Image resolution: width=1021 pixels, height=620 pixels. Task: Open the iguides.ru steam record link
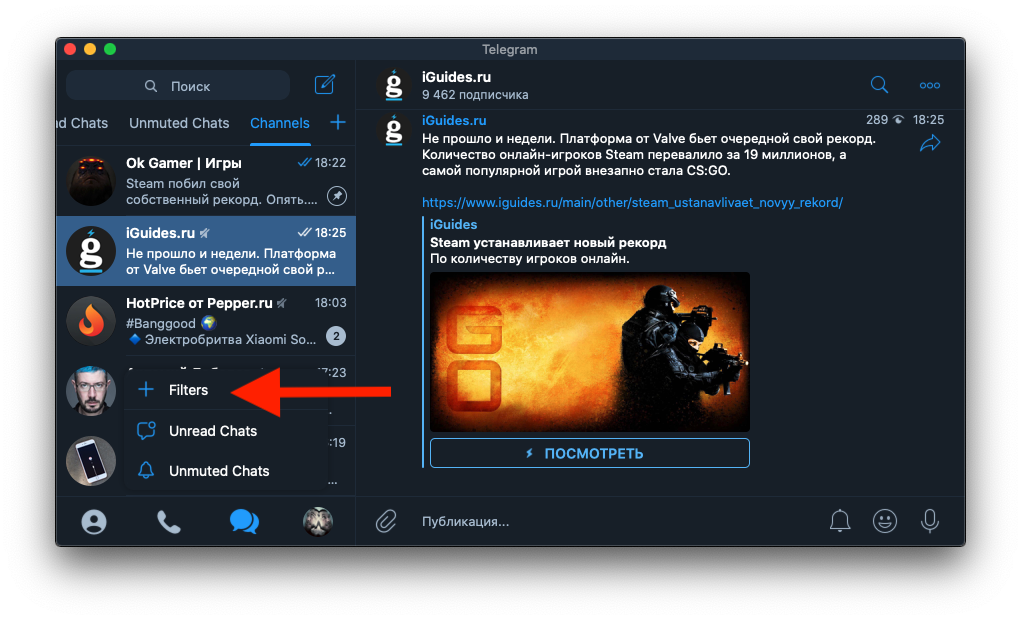click(x=632, y=203)
